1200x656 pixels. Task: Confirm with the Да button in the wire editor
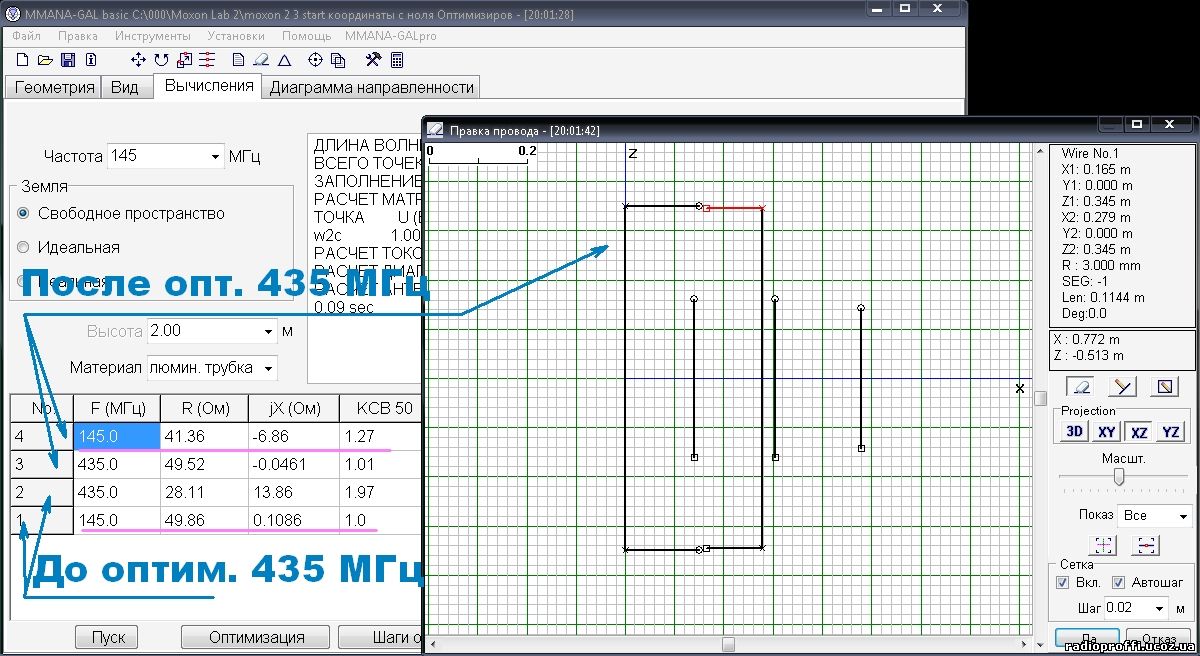pos(1088,638)
